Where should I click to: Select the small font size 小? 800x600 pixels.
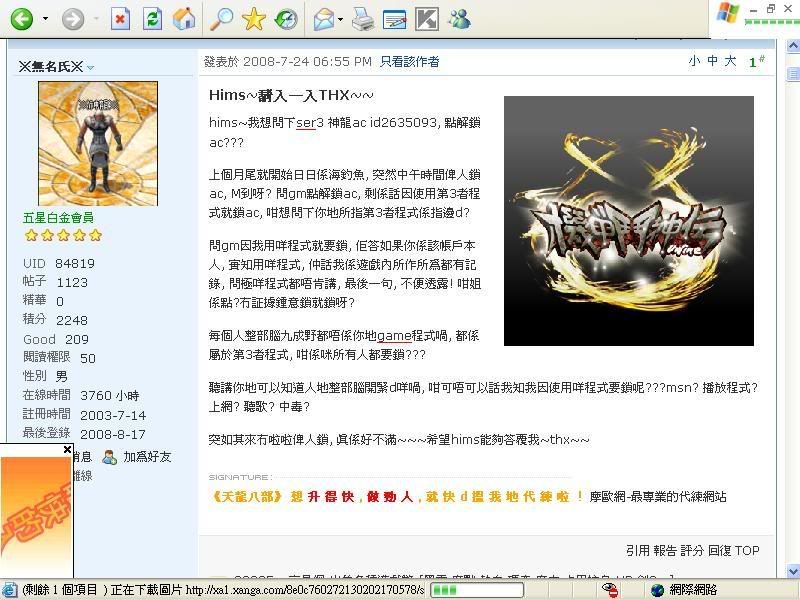click(x=694, y=62)
